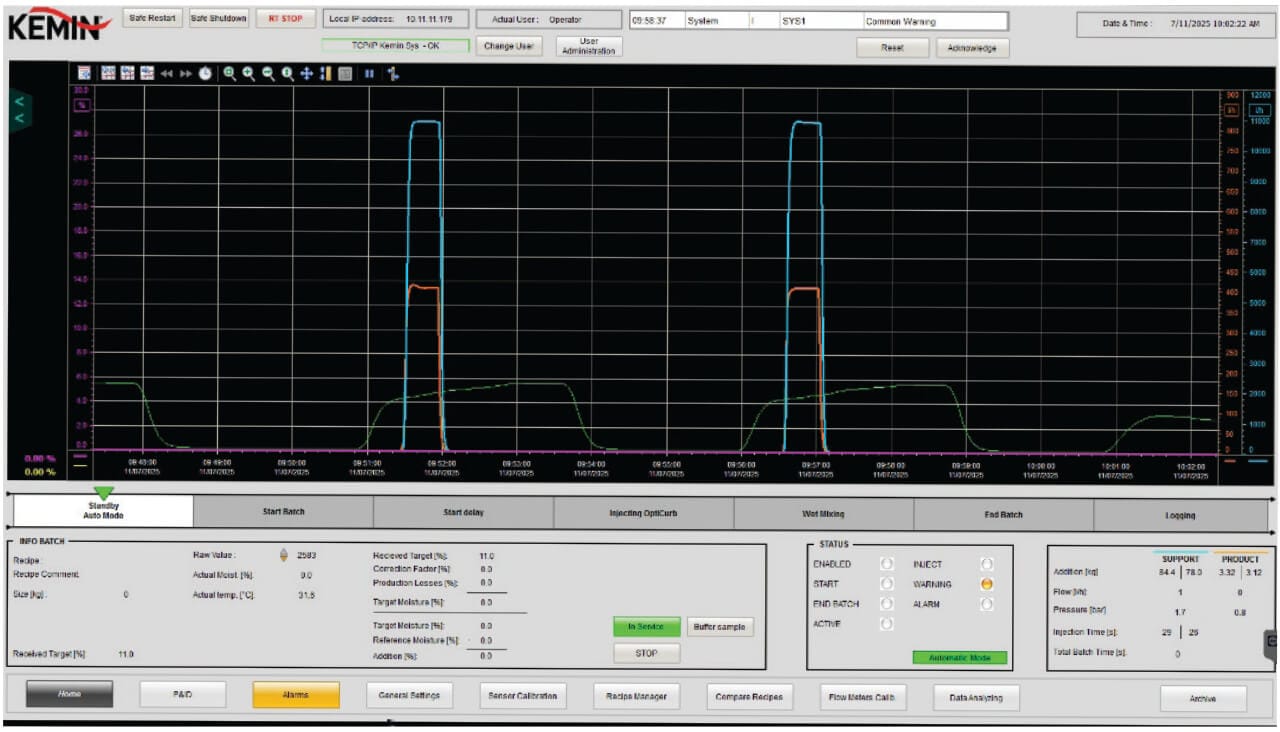The width and height of the screenshot is (1280, 732).
Task: Switch to the Recipe Manager page
Action: [x=638, y=696]
